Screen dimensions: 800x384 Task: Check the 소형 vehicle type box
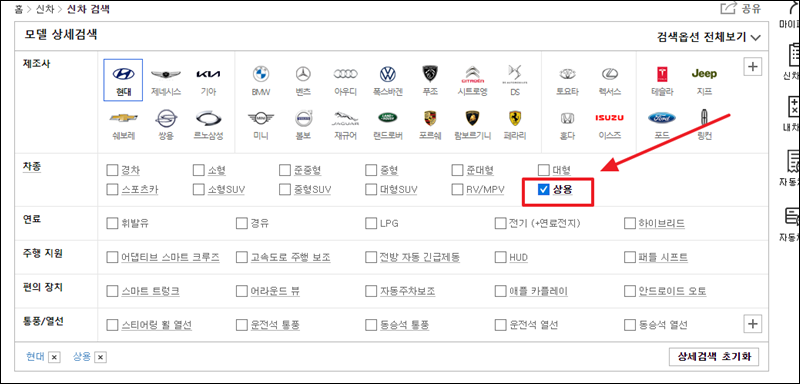(198, 169)
